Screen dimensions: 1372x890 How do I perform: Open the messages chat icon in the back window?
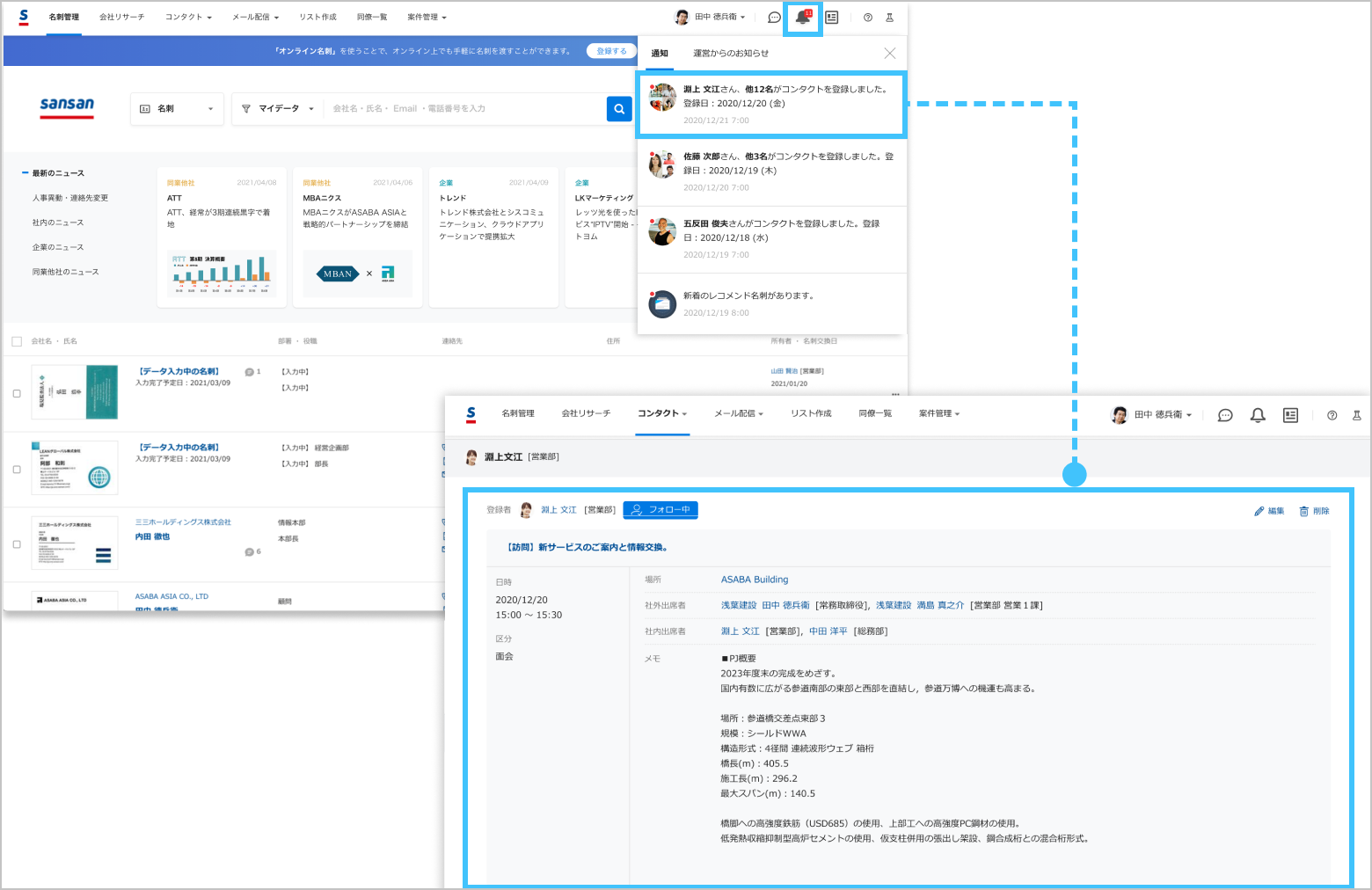click(774, 18)
